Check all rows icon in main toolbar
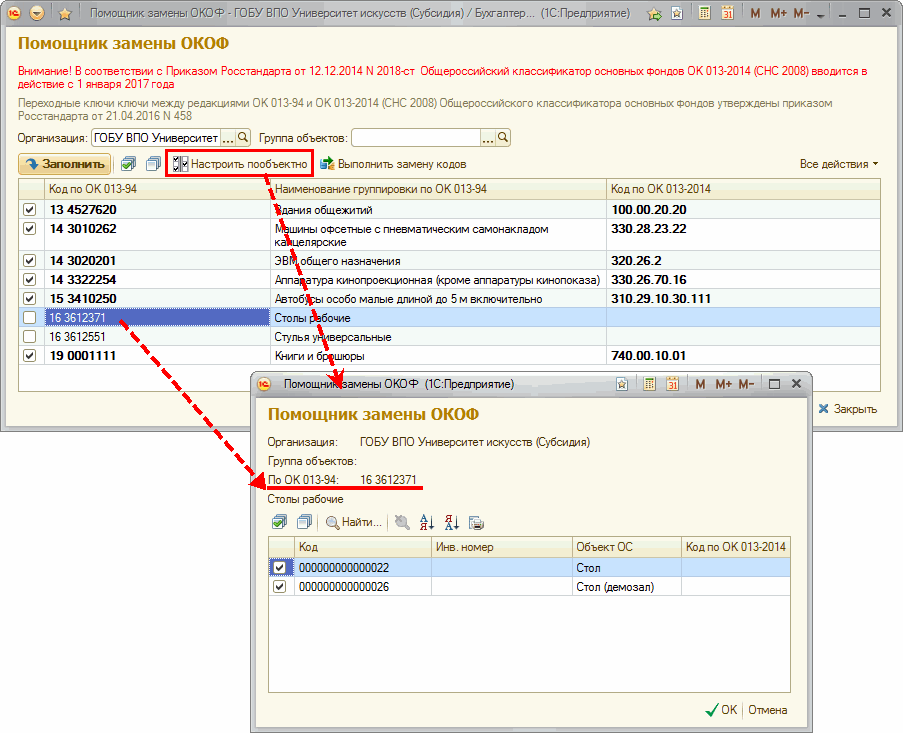 click(x=128, y=164)
